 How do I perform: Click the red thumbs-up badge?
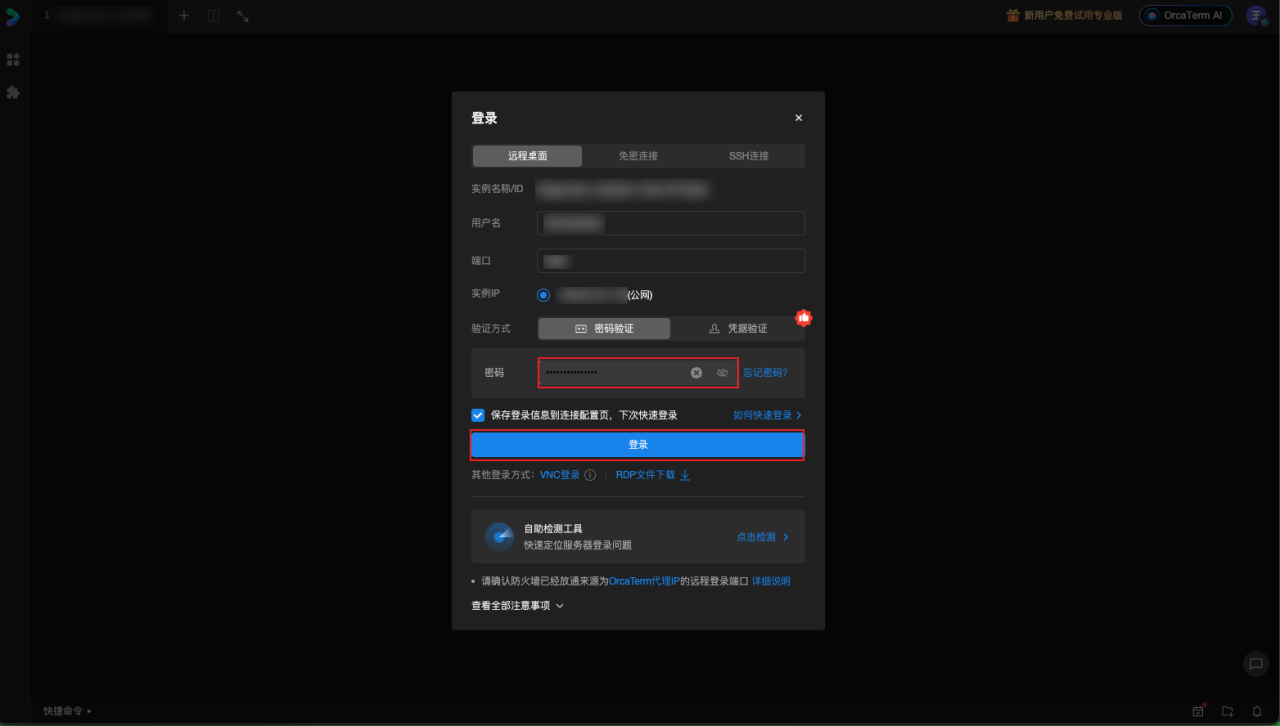point(803,318)
